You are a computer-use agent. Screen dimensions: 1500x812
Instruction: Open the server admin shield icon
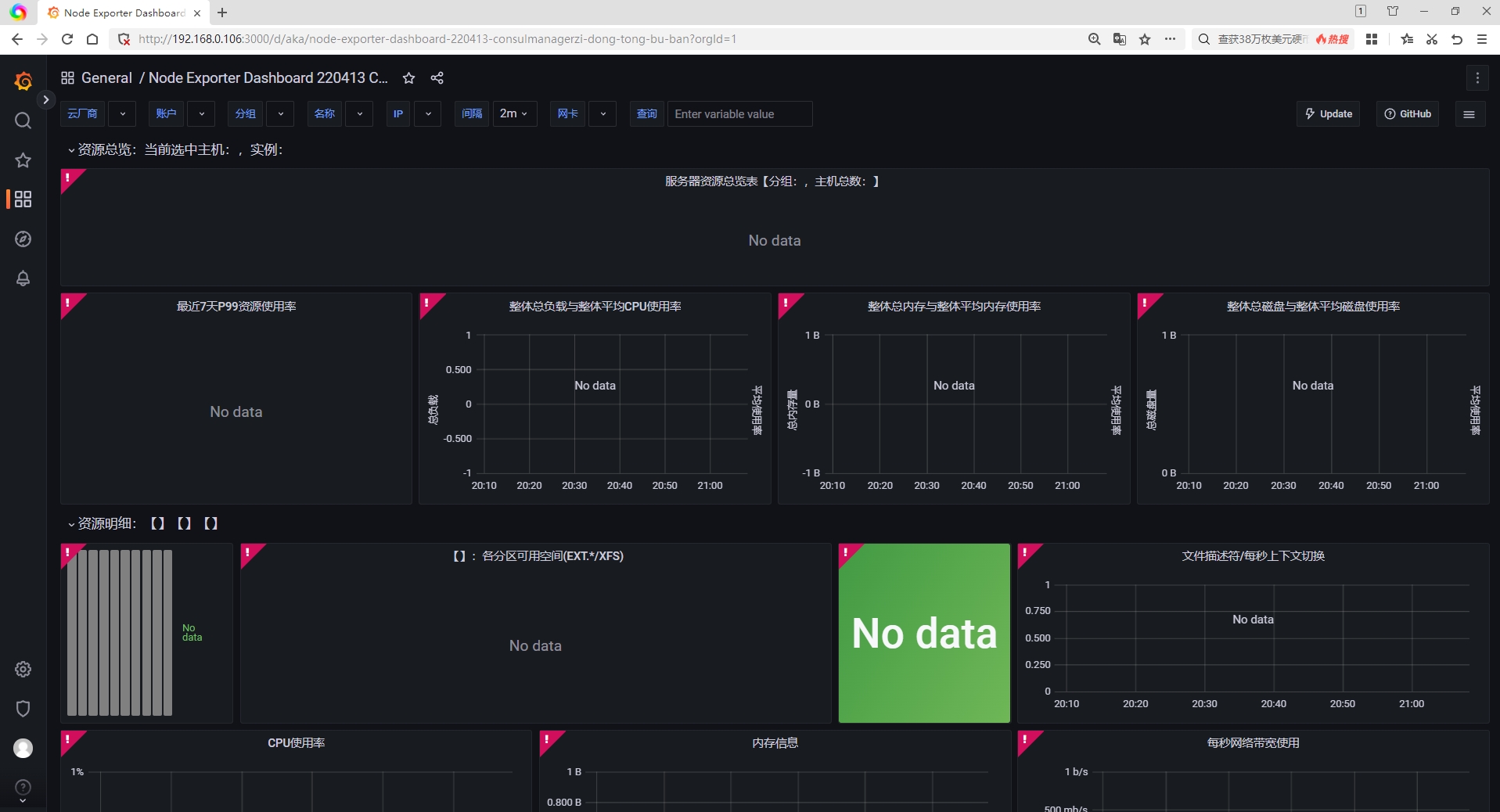(x=23, y=709)
